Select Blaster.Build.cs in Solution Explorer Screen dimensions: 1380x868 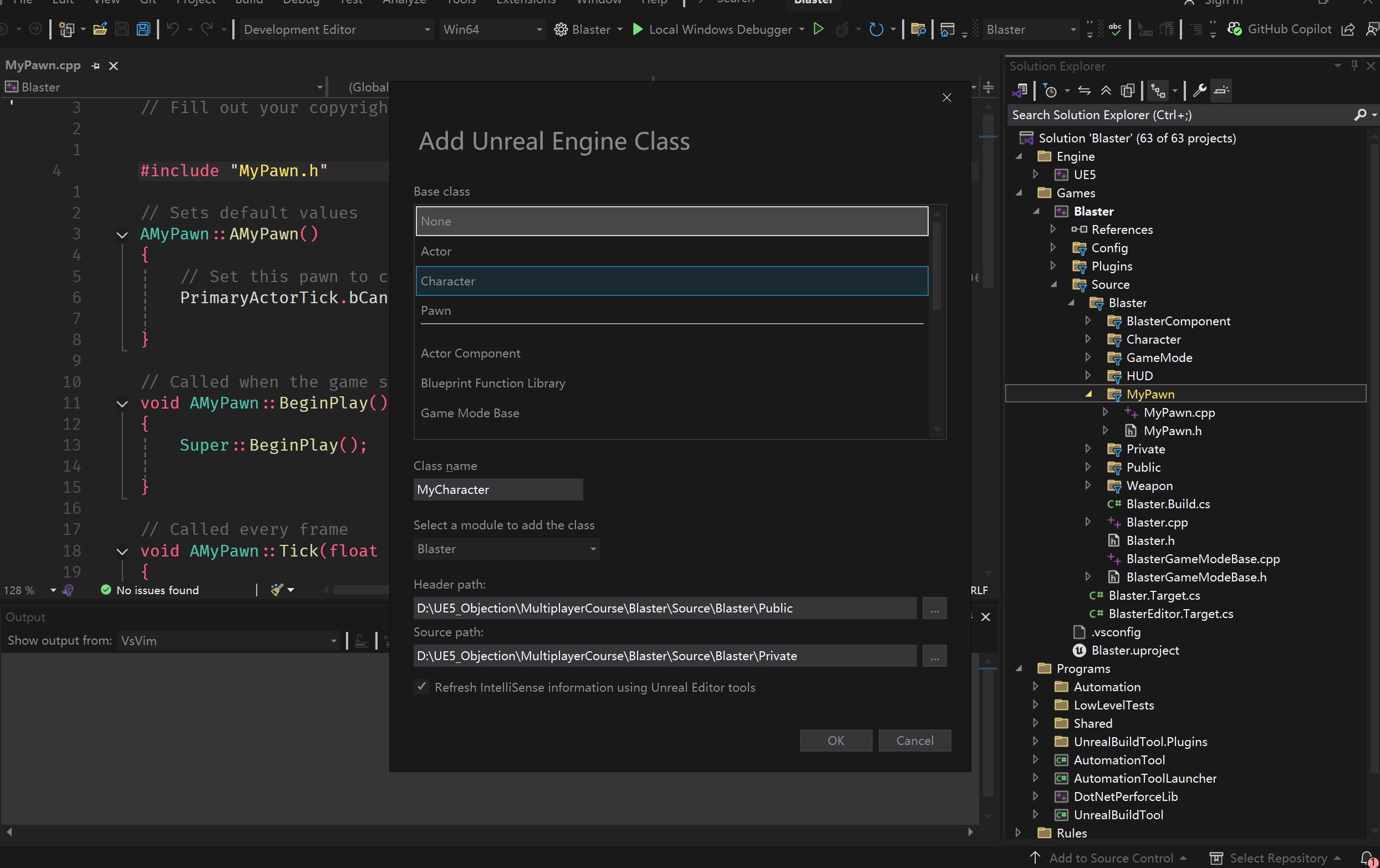1168,504
